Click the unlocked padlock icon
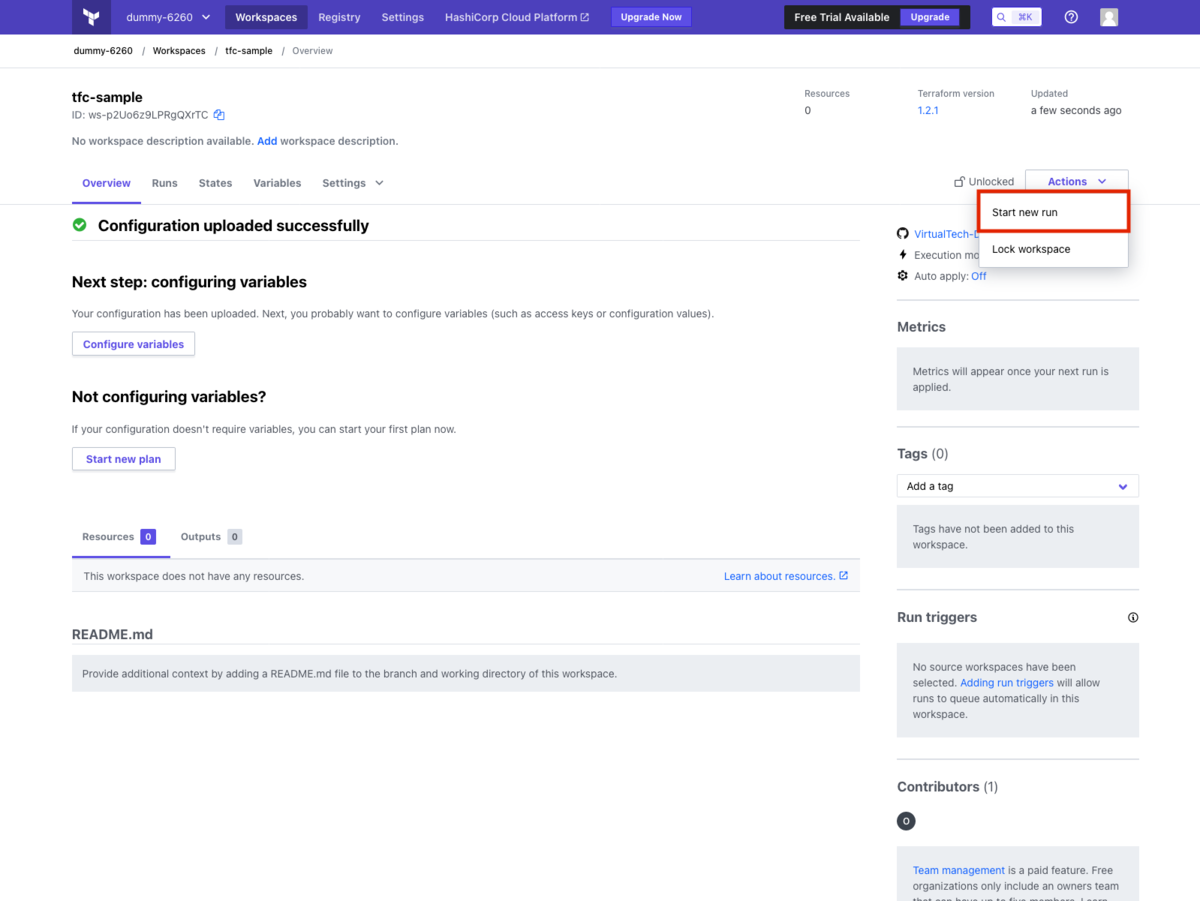Screen dimensions: 1200x901 click(x=959, y=181)
